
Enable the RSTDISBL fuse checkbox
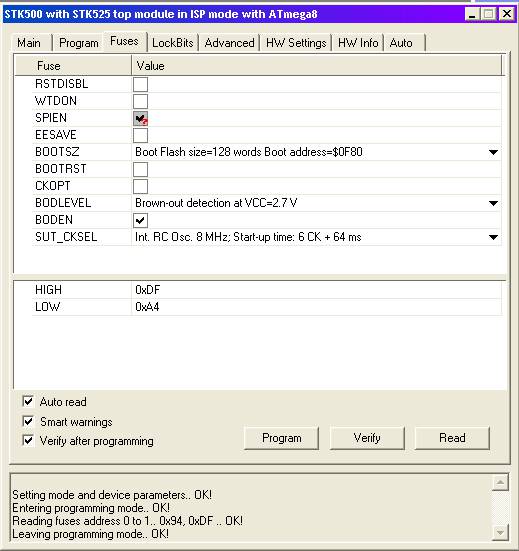(x=140, y=84)
